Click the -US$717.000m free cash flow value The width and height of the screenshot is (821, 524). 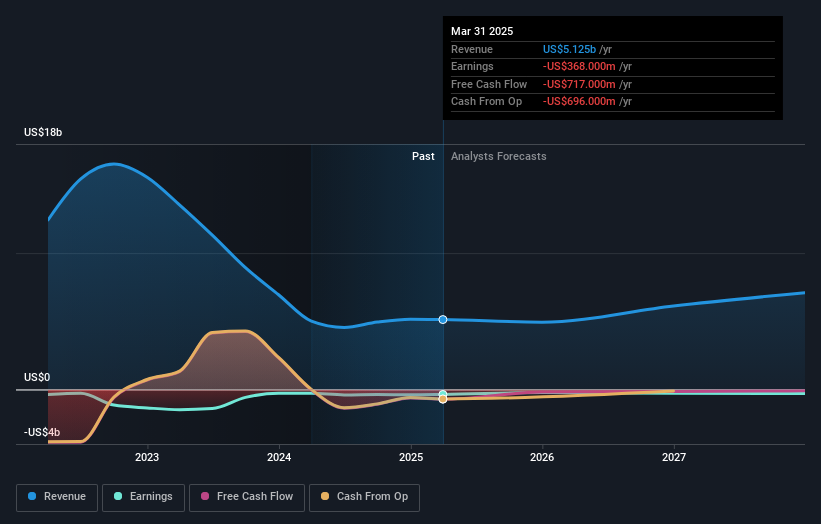(579, 84)
